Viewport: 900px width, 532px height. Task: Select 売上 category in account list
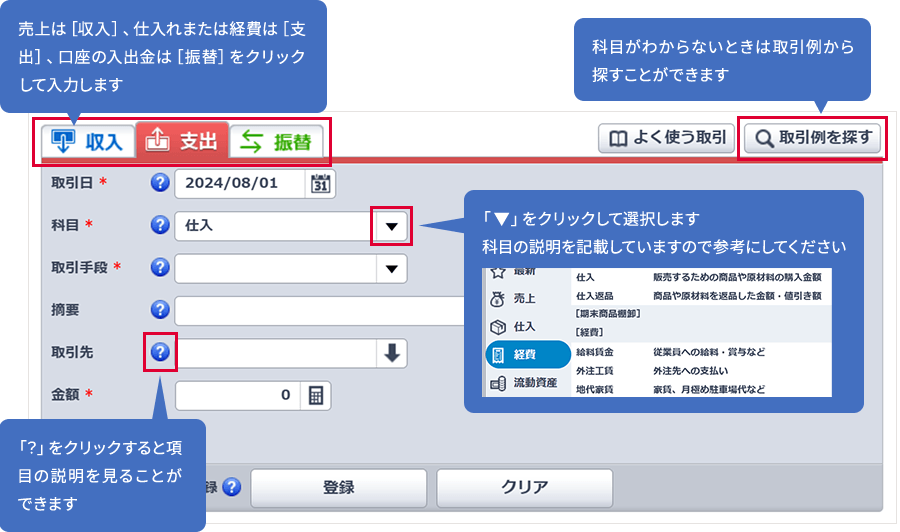point(527,298)
